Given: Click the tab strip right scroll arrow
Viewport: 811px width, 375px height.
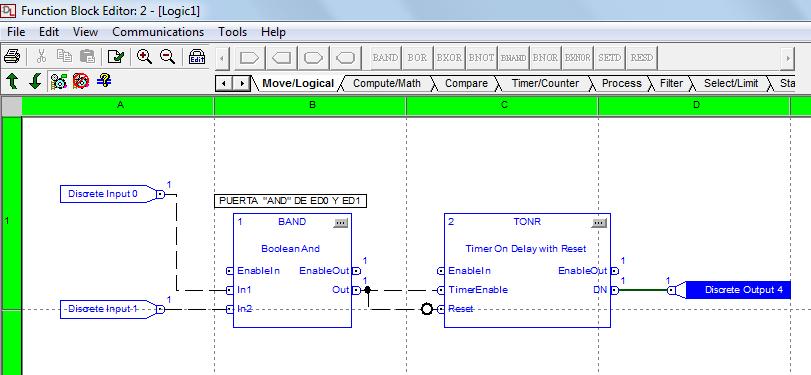Looking at the screenshot, I should tap(241, 83).
